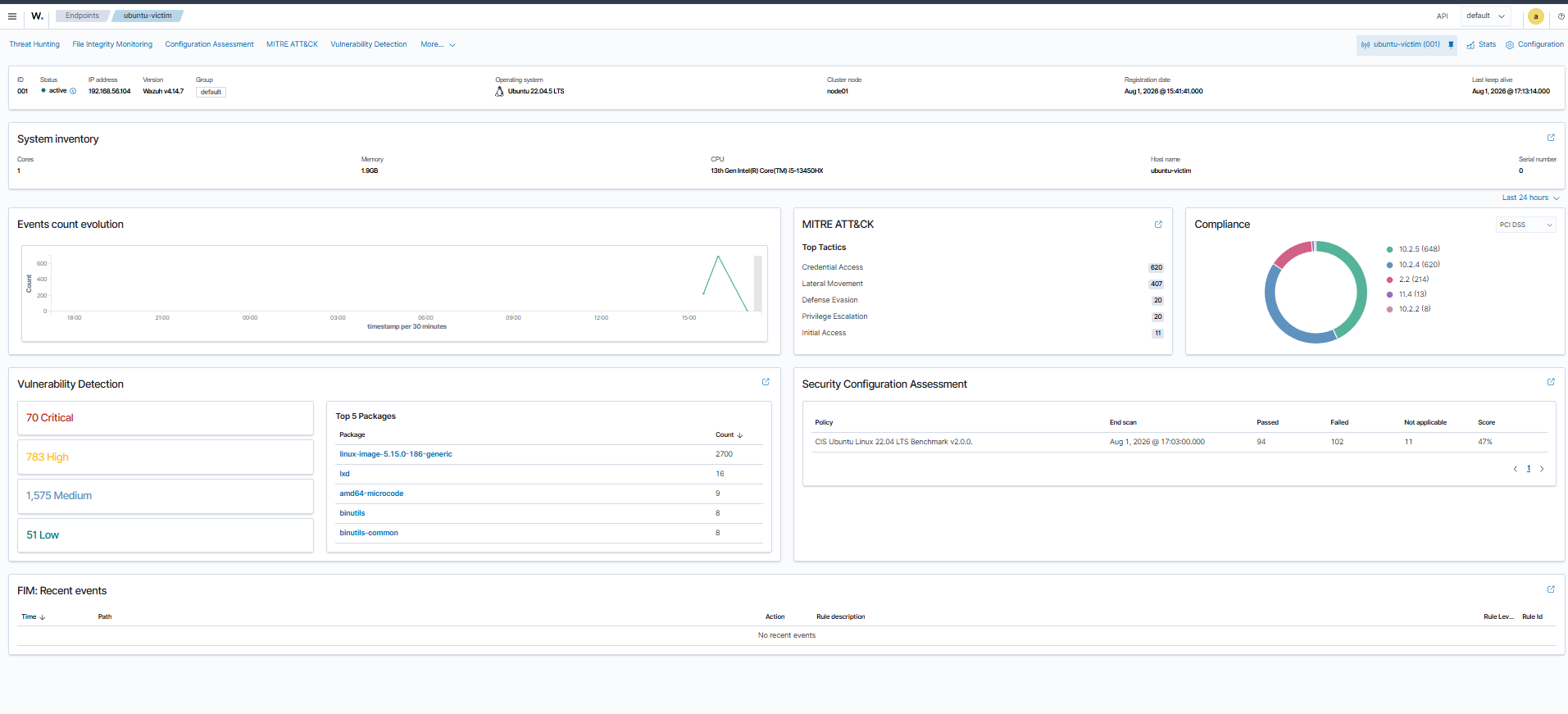The width and height of the screenshot is (1568, 714).
Task: Open the default index pattern dropdown
Action: (x=1484, y=16)
